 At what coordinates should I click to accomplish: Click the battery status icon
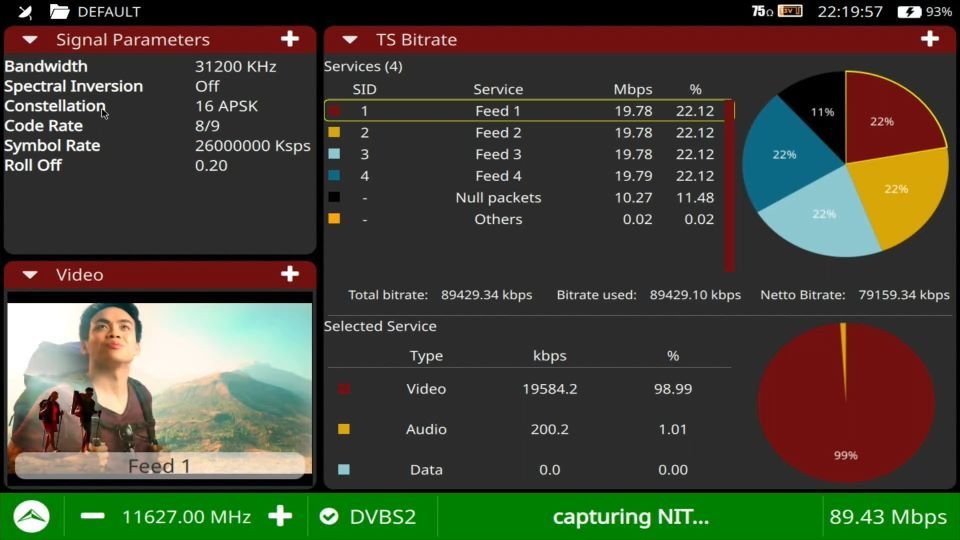pos(909,12)
